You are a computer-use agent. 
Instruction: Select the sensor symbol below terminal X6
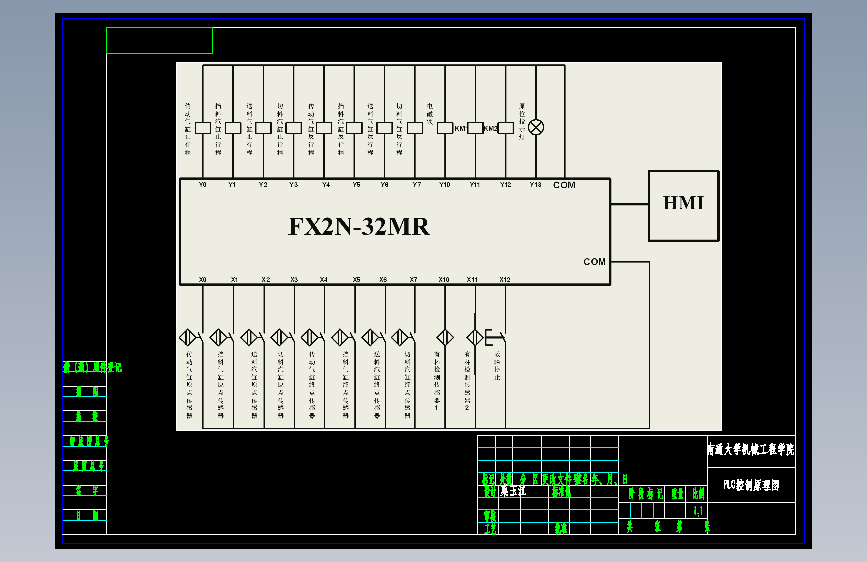[373, 337]
